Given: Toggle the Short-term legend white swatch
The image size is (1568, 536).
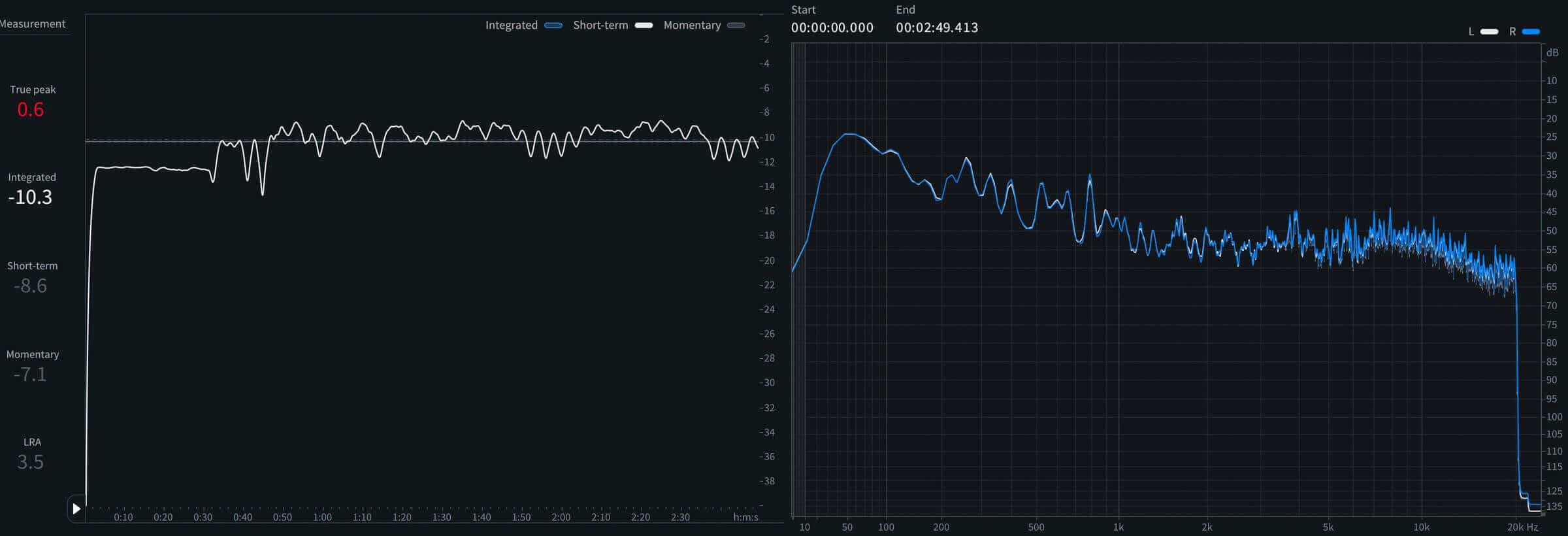Looking at the screenshot, I should [x=644, y=25].
